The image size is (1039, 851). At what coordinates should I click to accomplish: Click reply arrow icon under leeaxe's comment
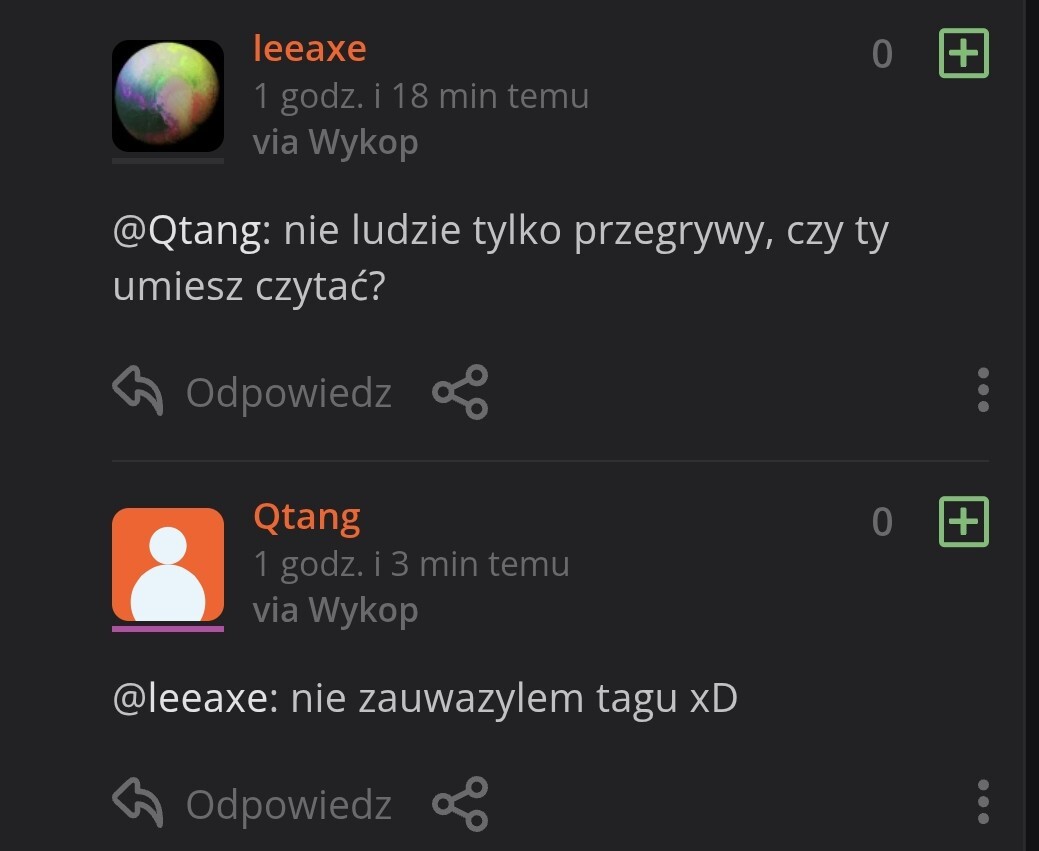pyautogui.click(x=138, y=390)
